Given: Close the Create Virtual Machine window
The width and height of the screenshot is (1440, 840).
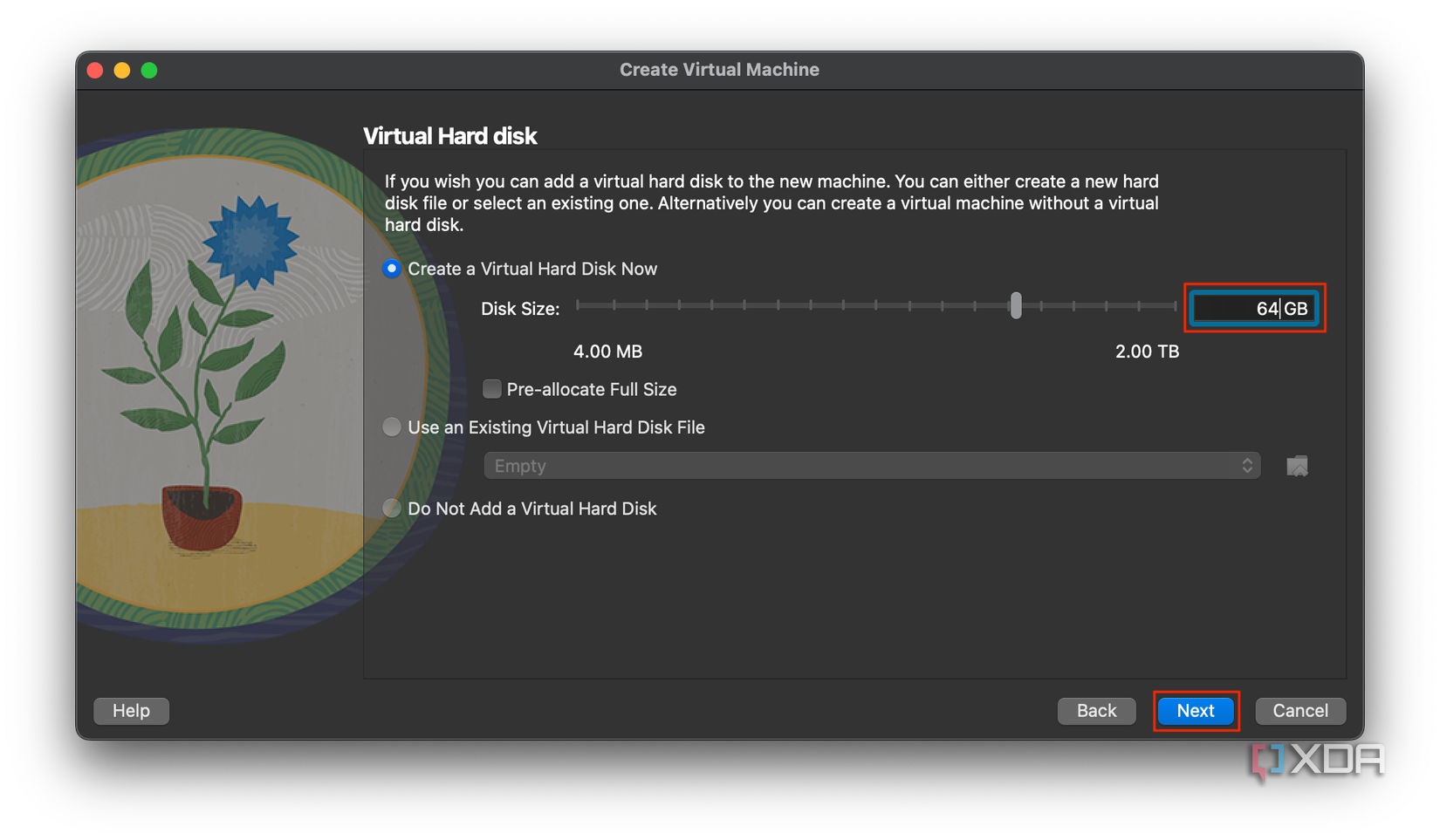Looking at the screenshot, I should pos(96,71).
